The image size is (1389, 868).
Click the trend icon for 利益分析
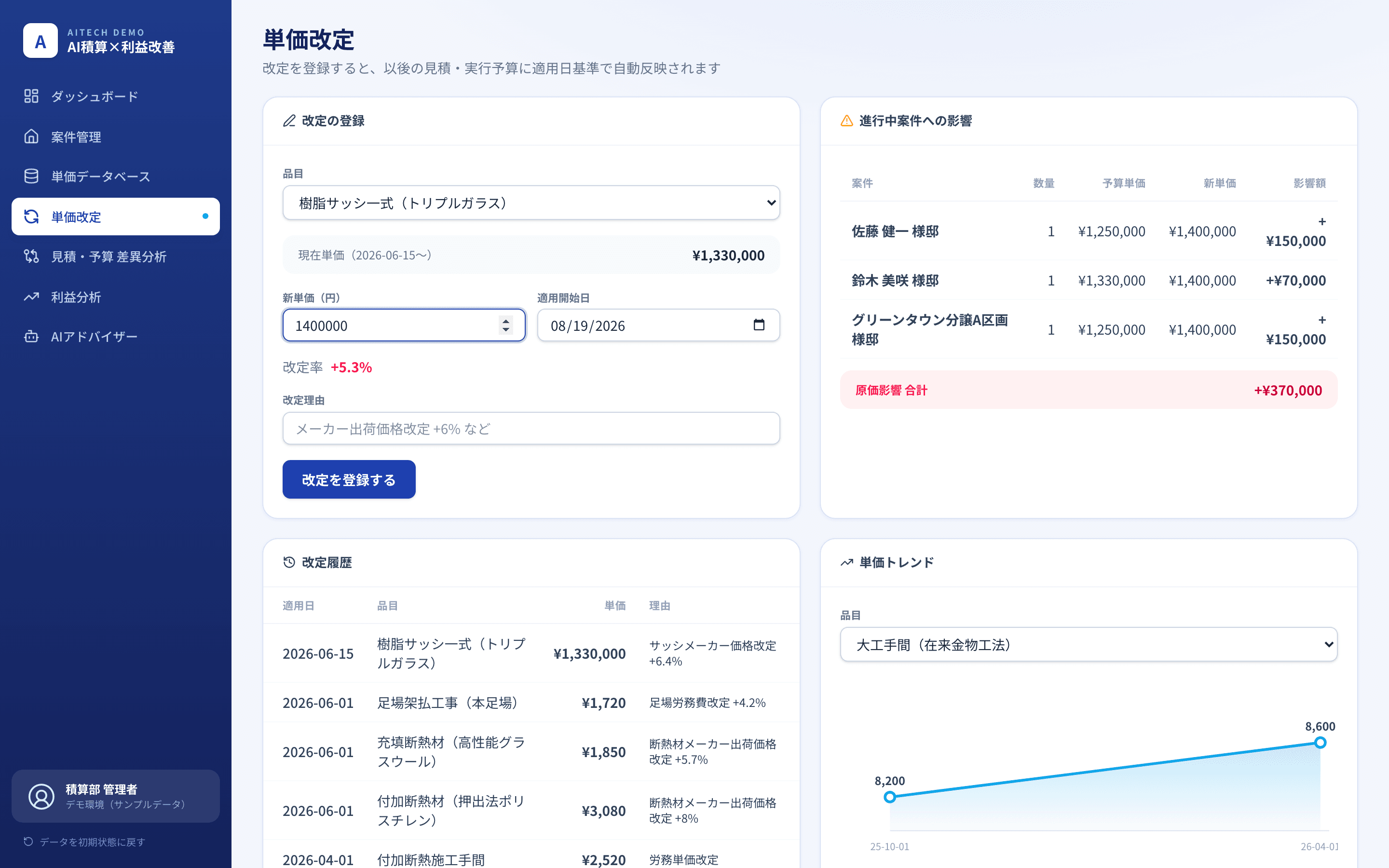(31, 297)
